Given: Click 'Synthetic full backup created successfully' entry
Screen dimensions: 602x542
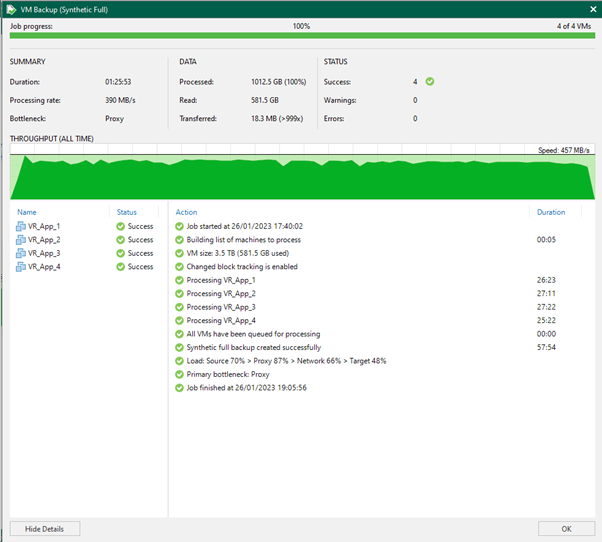Looking at the screenshot, I should (254, 347).
